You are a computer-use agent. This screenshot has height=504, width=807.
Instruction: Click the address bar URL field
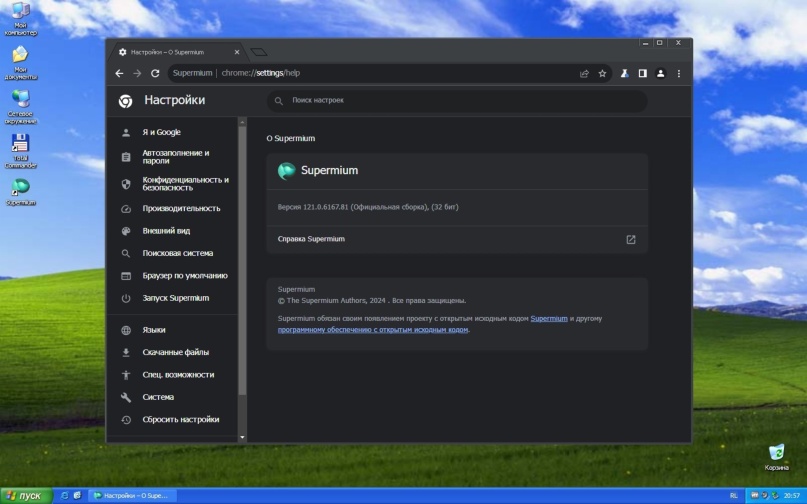coord(390,73)
